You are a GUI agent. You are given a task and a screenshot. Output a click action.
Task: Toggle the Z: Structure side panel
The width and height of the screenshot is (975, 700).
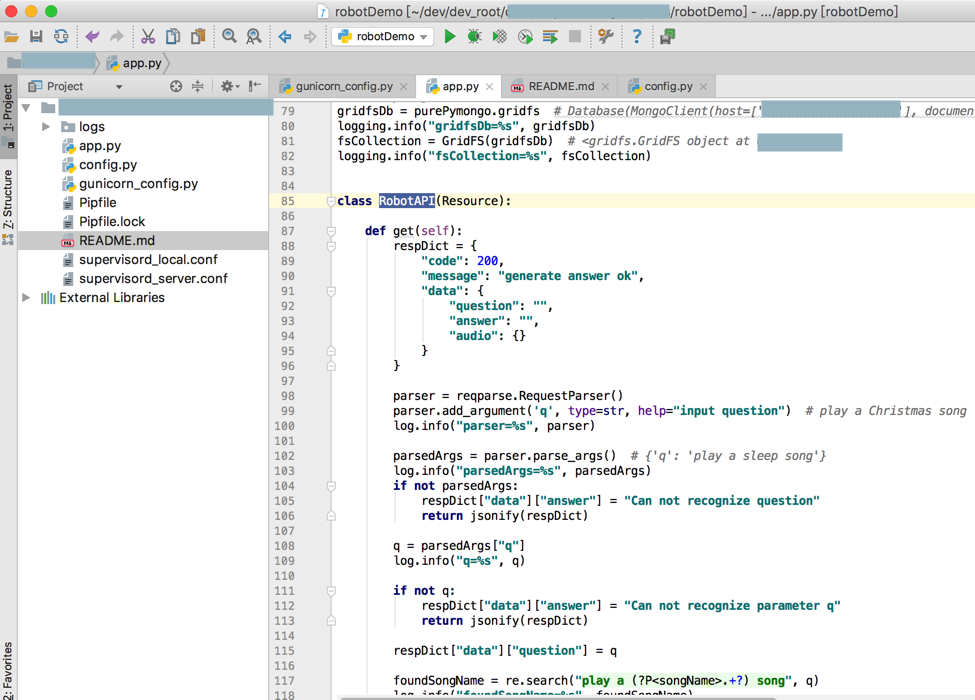coord(8,200)
